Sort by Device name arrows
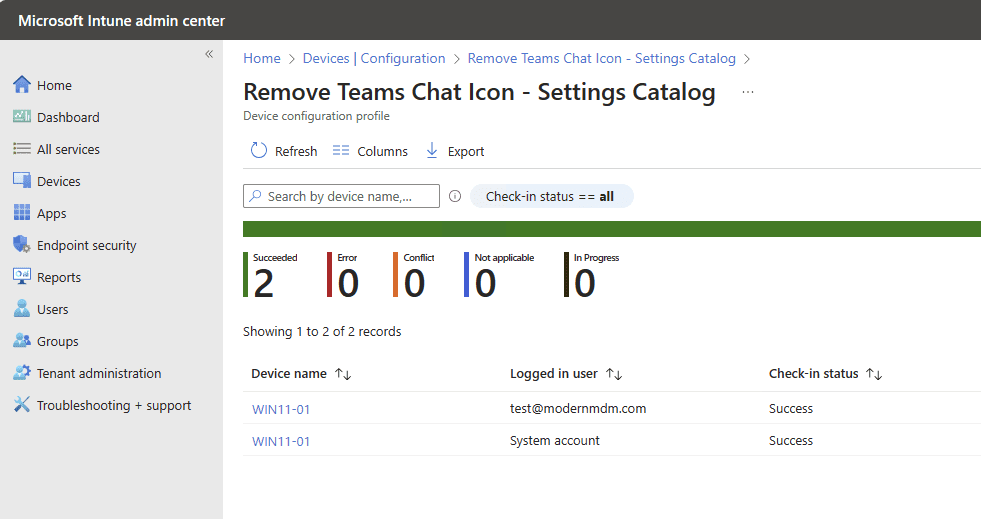 click(x=343, y=374)
